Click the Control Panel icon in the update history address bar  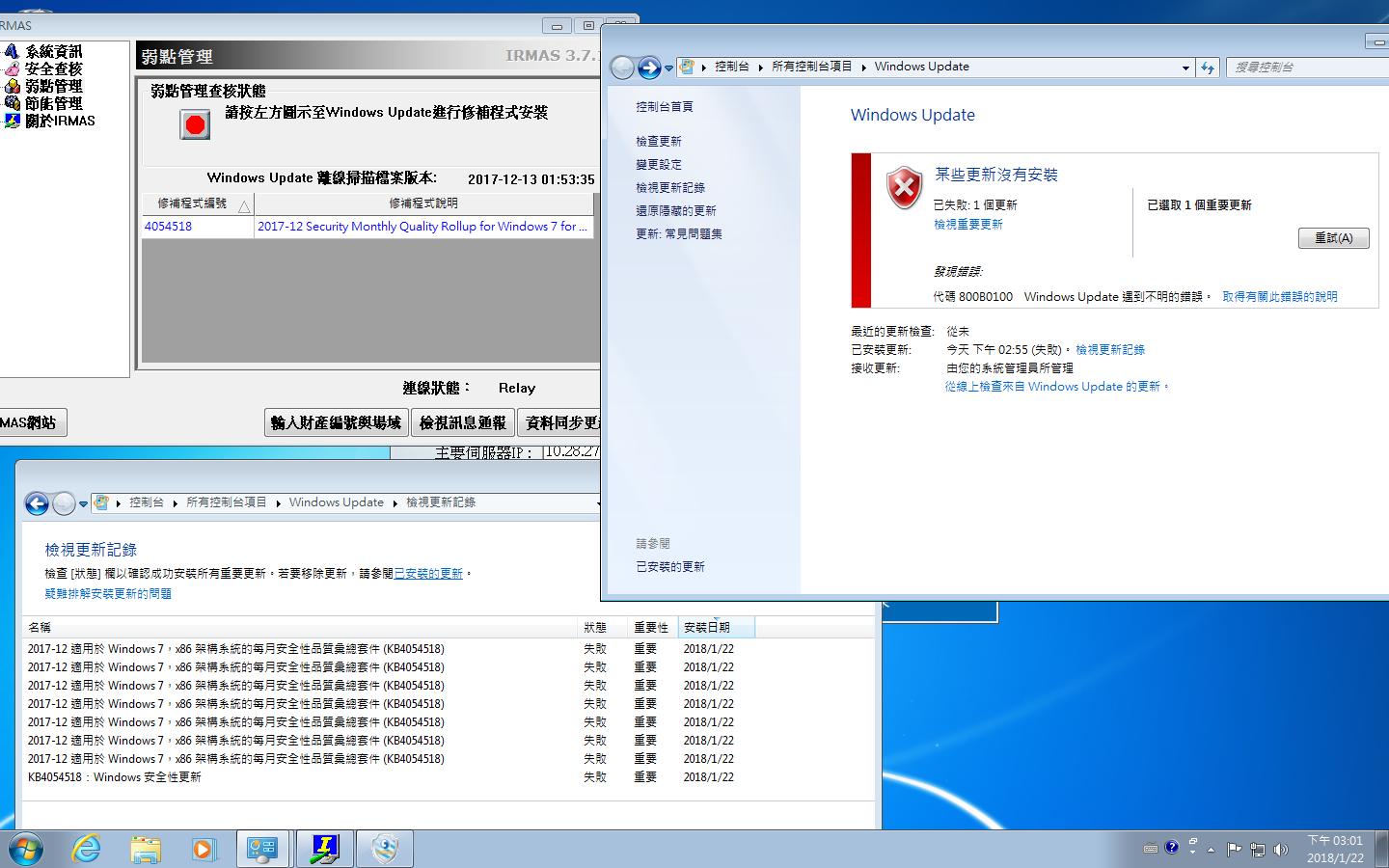(101, 502)
